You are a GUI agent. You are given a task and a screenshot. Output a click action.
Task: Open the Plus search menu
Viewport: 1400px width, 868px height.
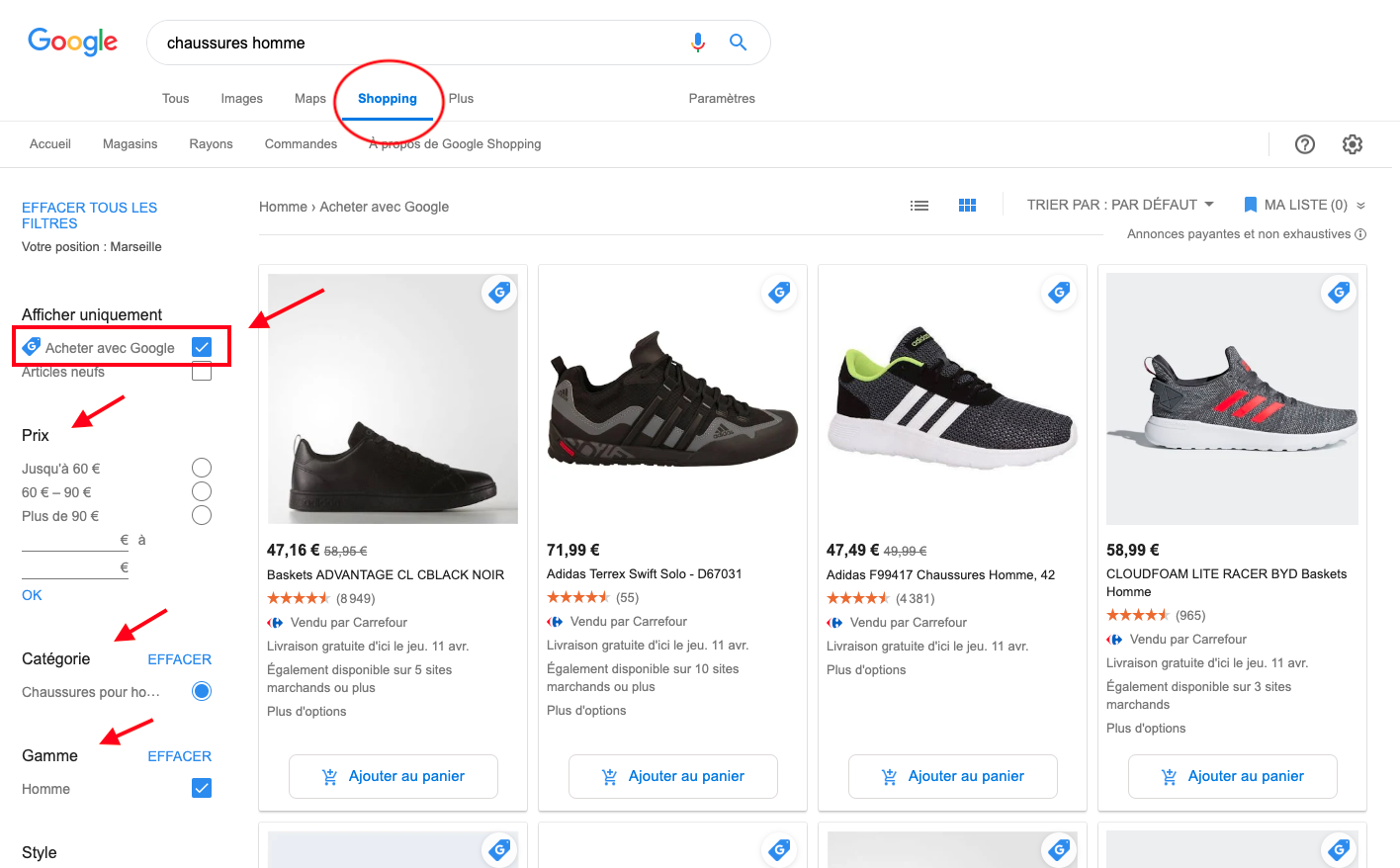pyautogui.click(x=461, y=99)
